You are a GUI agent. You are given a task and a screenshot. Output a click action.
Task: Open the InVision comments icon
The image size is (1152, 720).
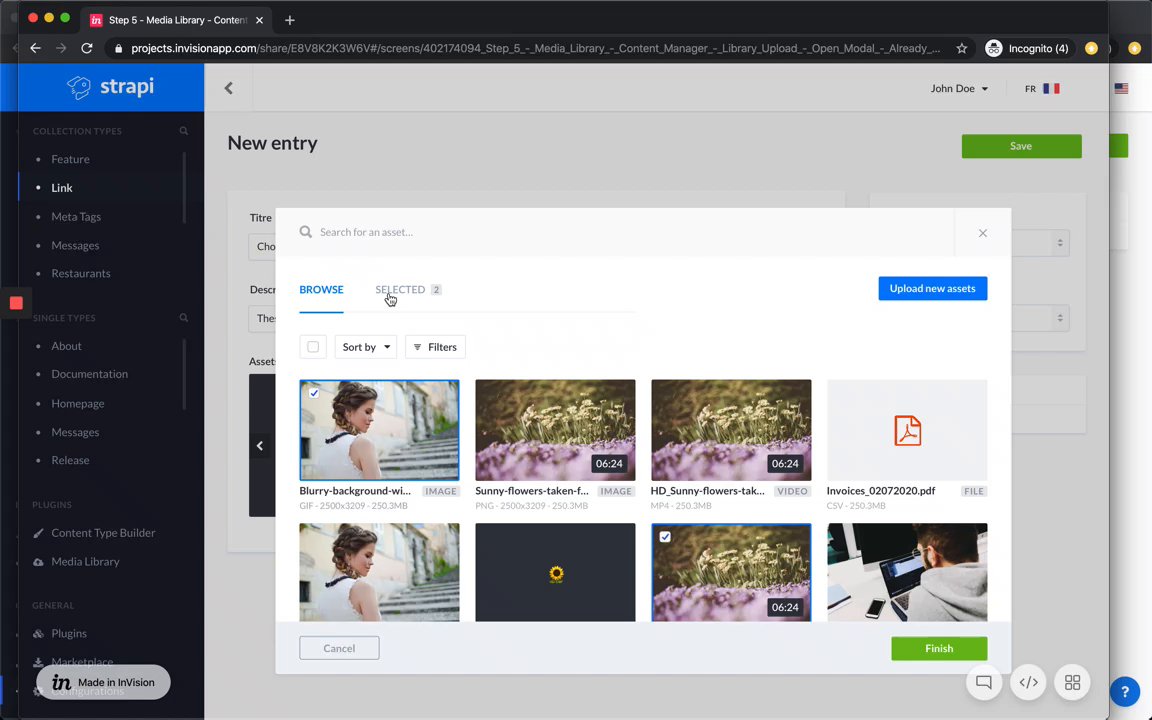click(984, 683)
